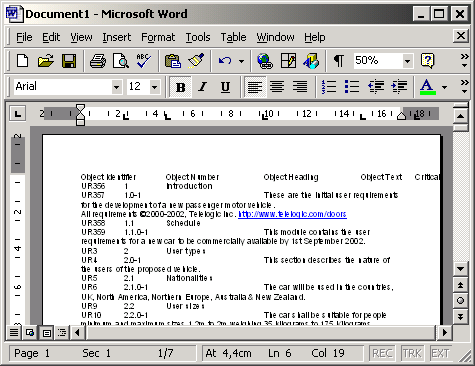The image size is (475, 366).
Task: Print the document
Action: click(x=98, y=61)
